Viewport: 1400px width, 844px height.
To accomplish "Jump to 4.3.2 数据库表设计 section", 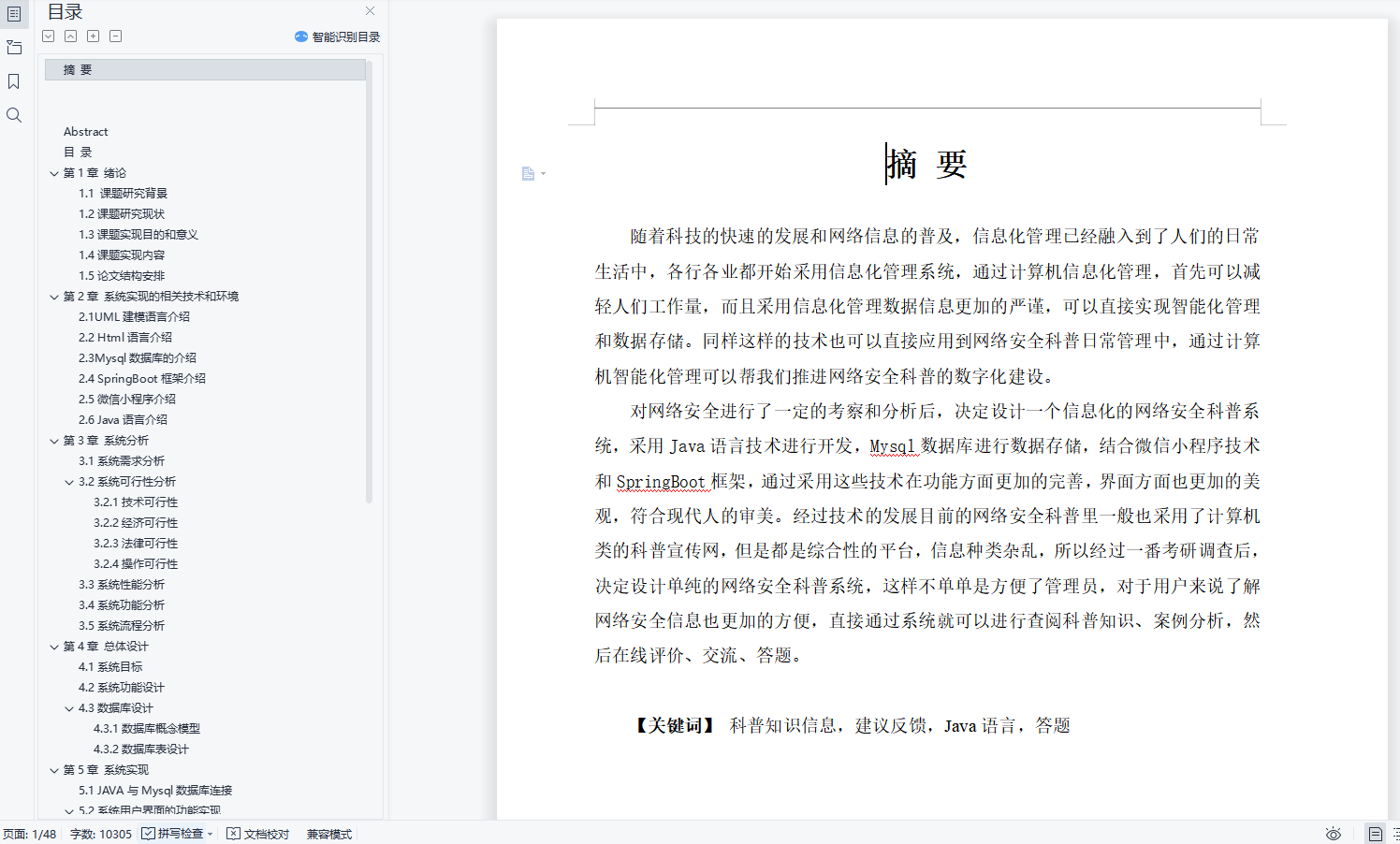I will click(x=139, y=749).
